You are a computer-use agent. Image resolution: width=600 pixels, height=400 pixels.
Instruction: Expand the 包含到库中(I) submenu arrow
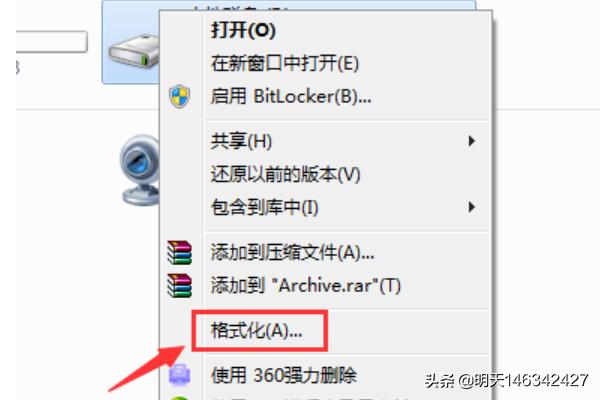(x=471, y=207)
